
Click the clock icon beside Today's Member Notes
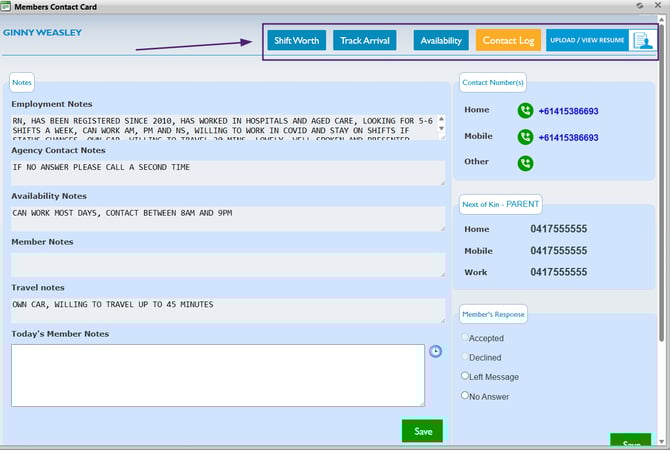pos(435,351)
